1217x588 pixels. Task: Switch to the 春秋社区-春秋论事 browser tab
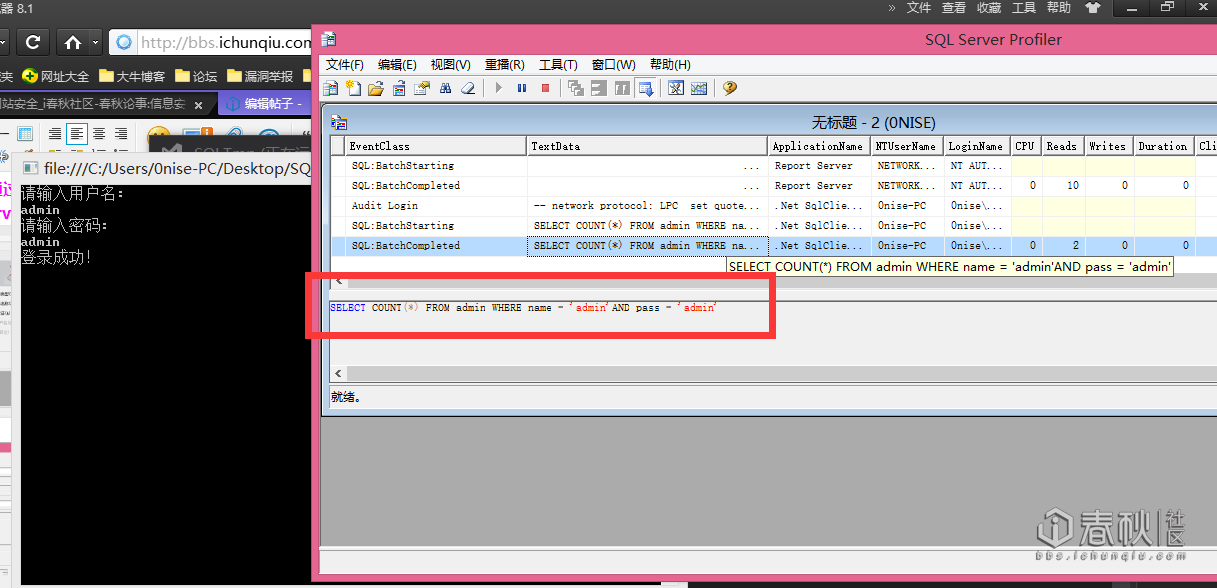point(95,104)
